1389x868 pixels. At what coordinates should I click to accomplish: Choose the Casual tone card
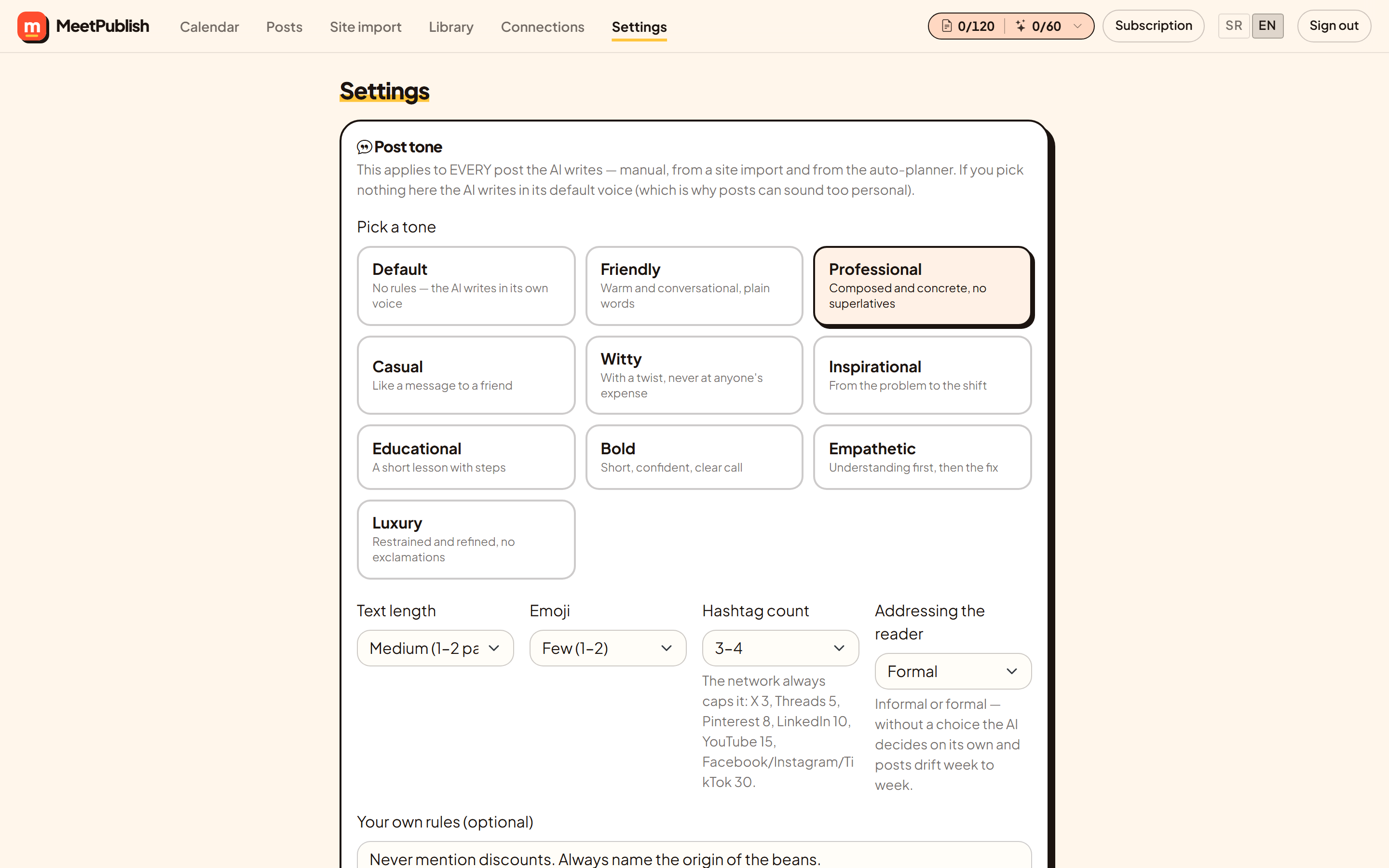(465, 375)
